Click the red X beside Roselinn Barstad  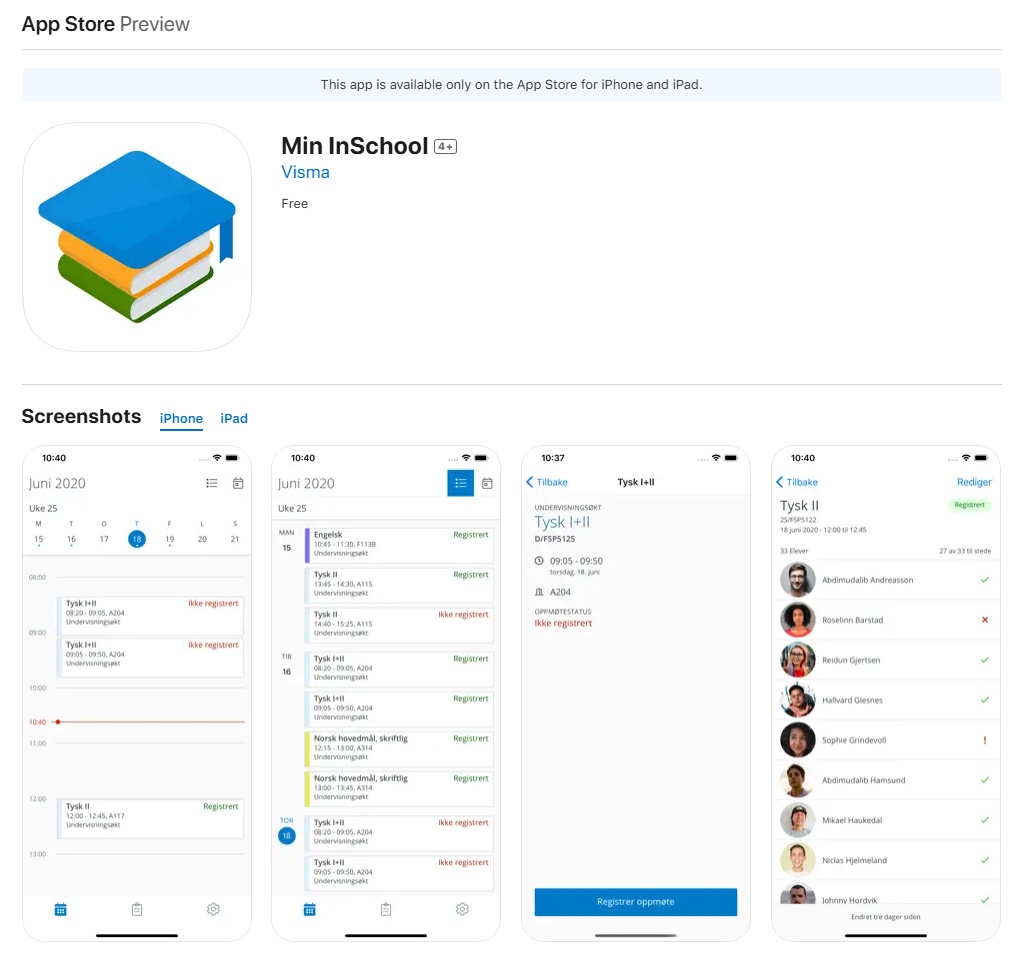[x=984, y=620]
